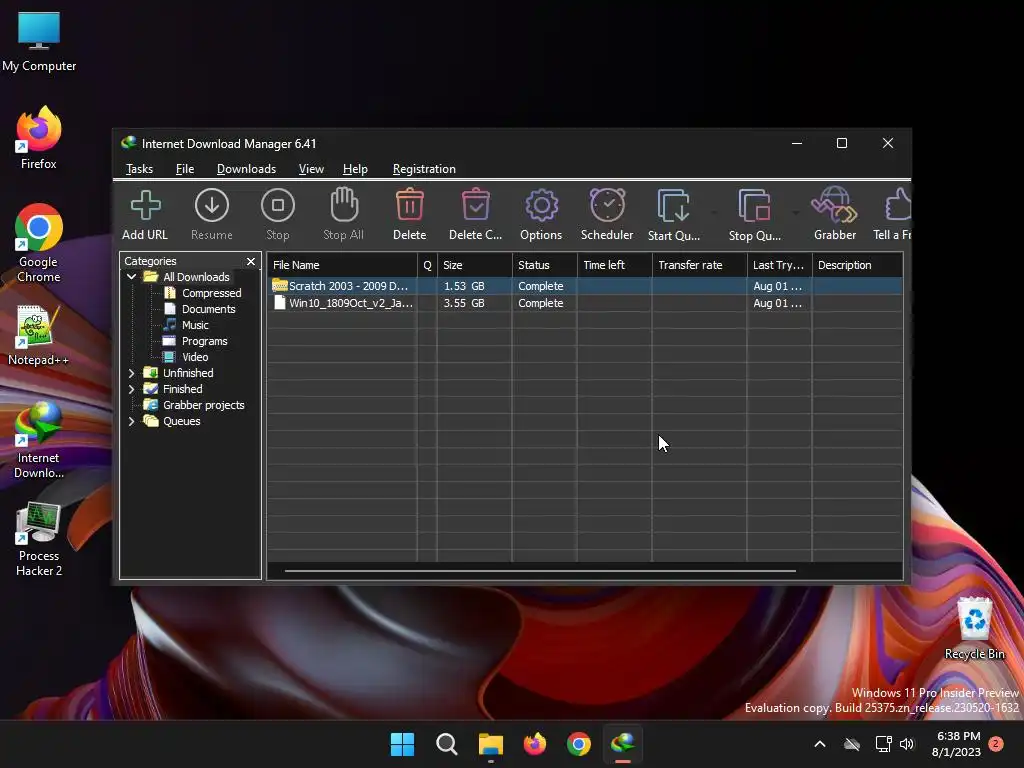
Task: Open the Options gear icon
Action: click(541, 214)
